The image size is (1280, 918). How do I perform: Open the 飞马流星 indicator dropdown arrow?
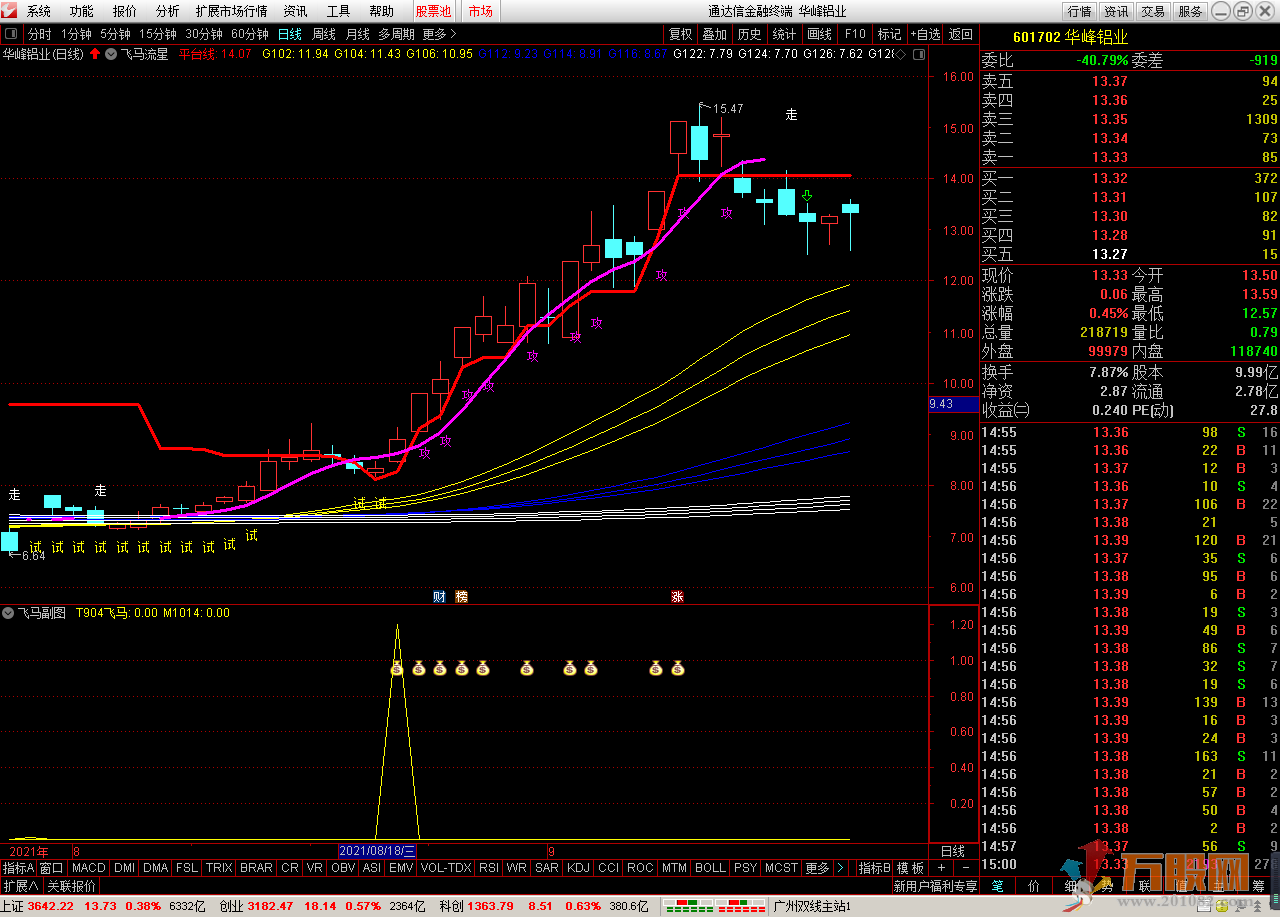[110, 54]
